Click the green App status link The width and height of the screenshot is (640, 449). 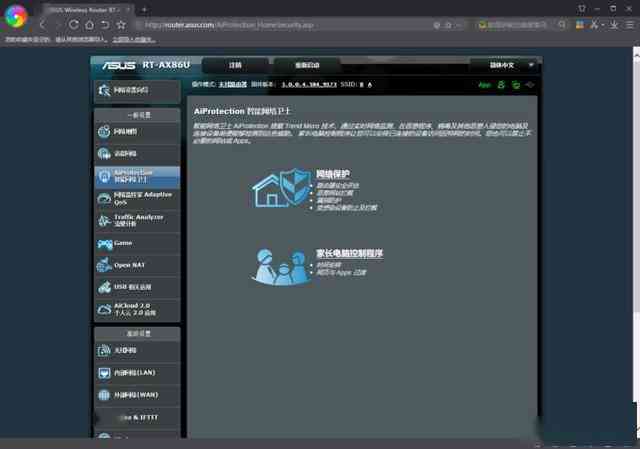click(x=484, y=85)
